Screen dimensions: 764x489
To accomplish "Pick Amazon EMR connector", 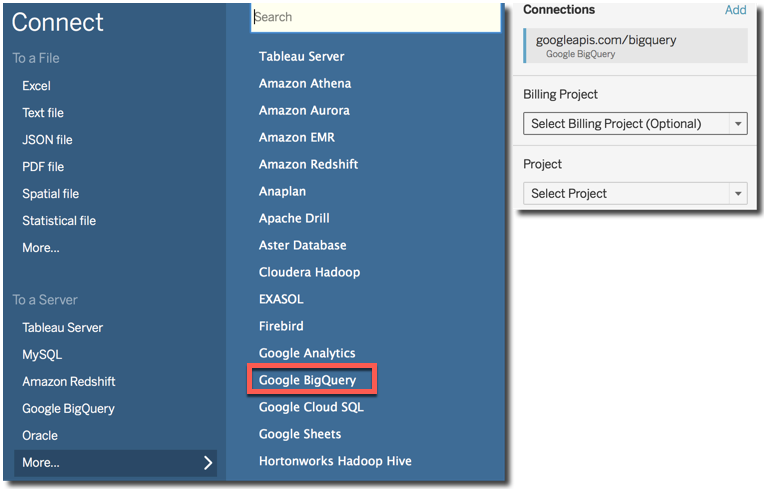I will coord(297,137).
